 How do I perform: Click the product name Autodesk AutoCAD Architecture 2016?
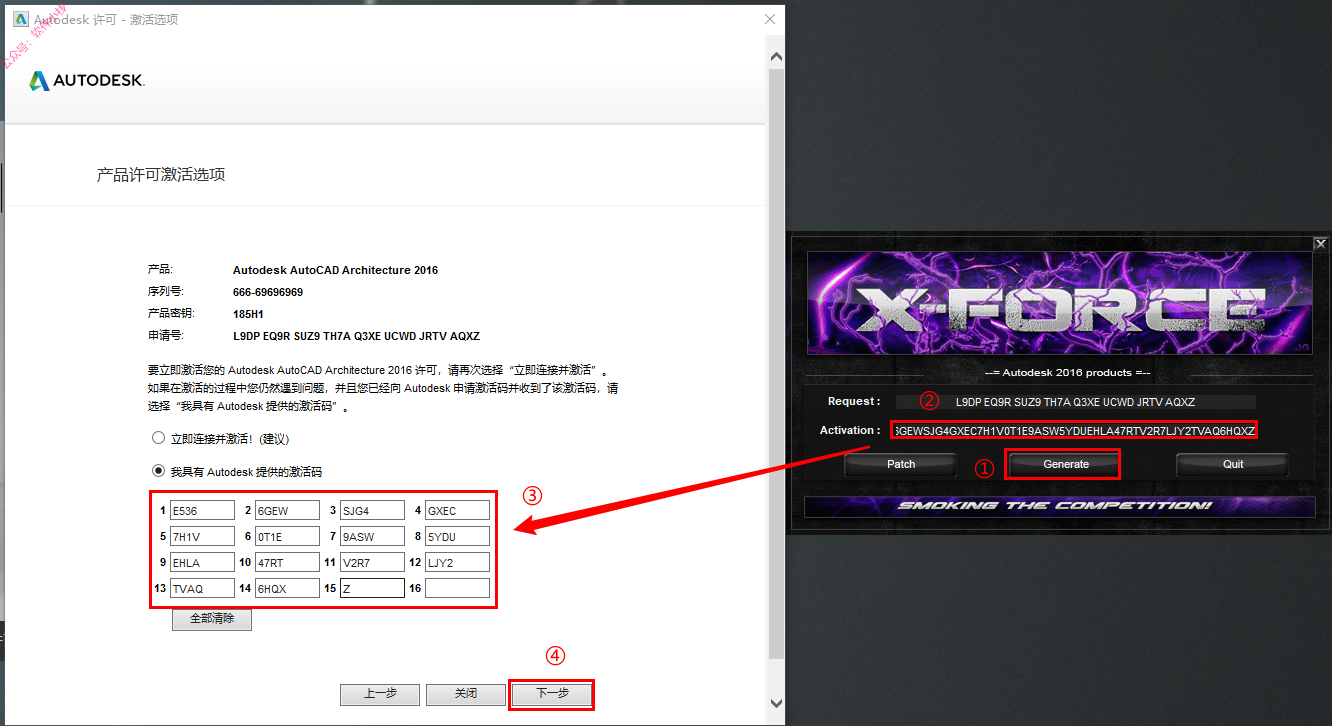335,270
